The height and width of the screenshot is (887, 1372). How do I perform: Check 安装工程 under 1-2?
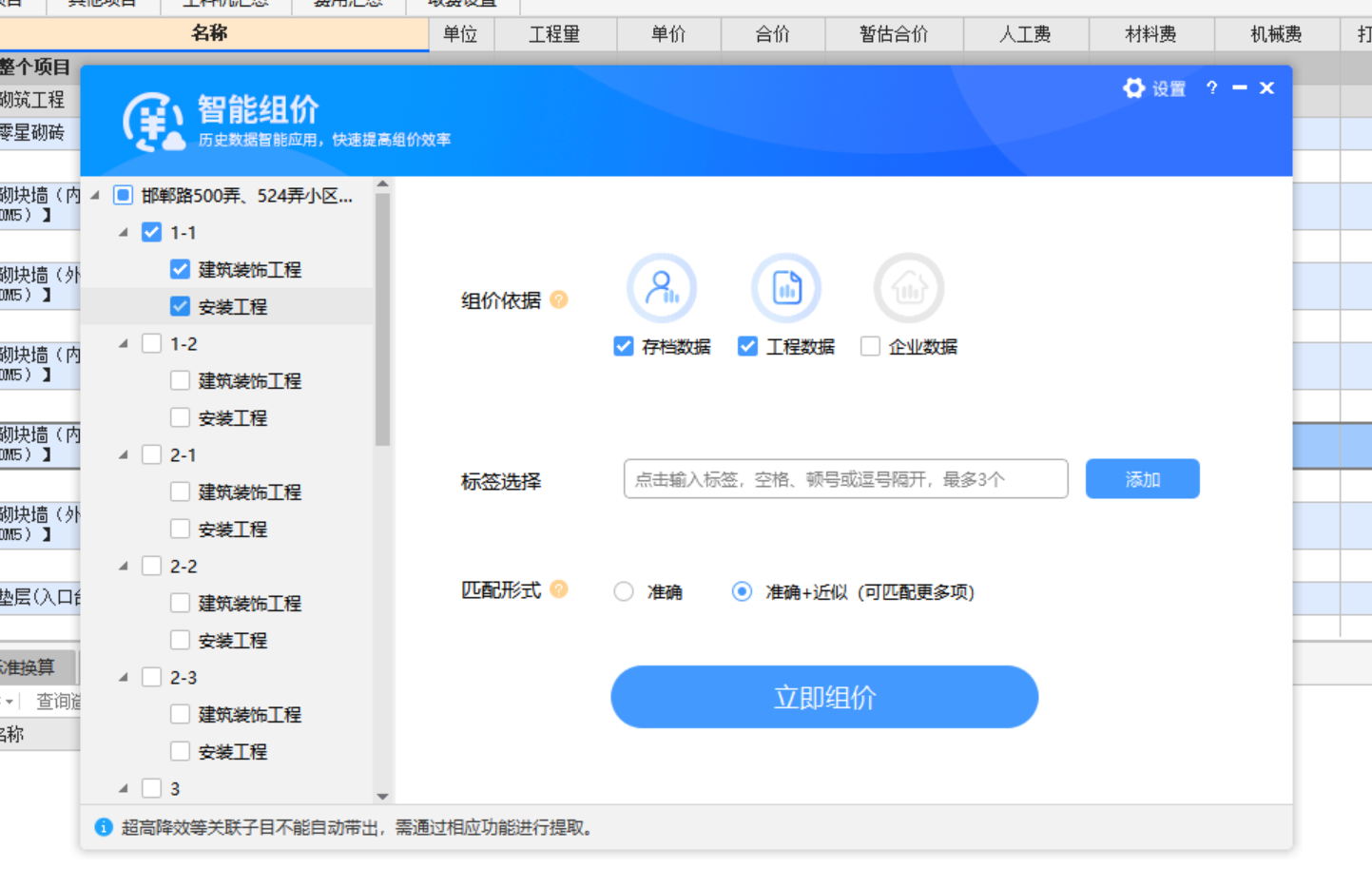(180, 417)
